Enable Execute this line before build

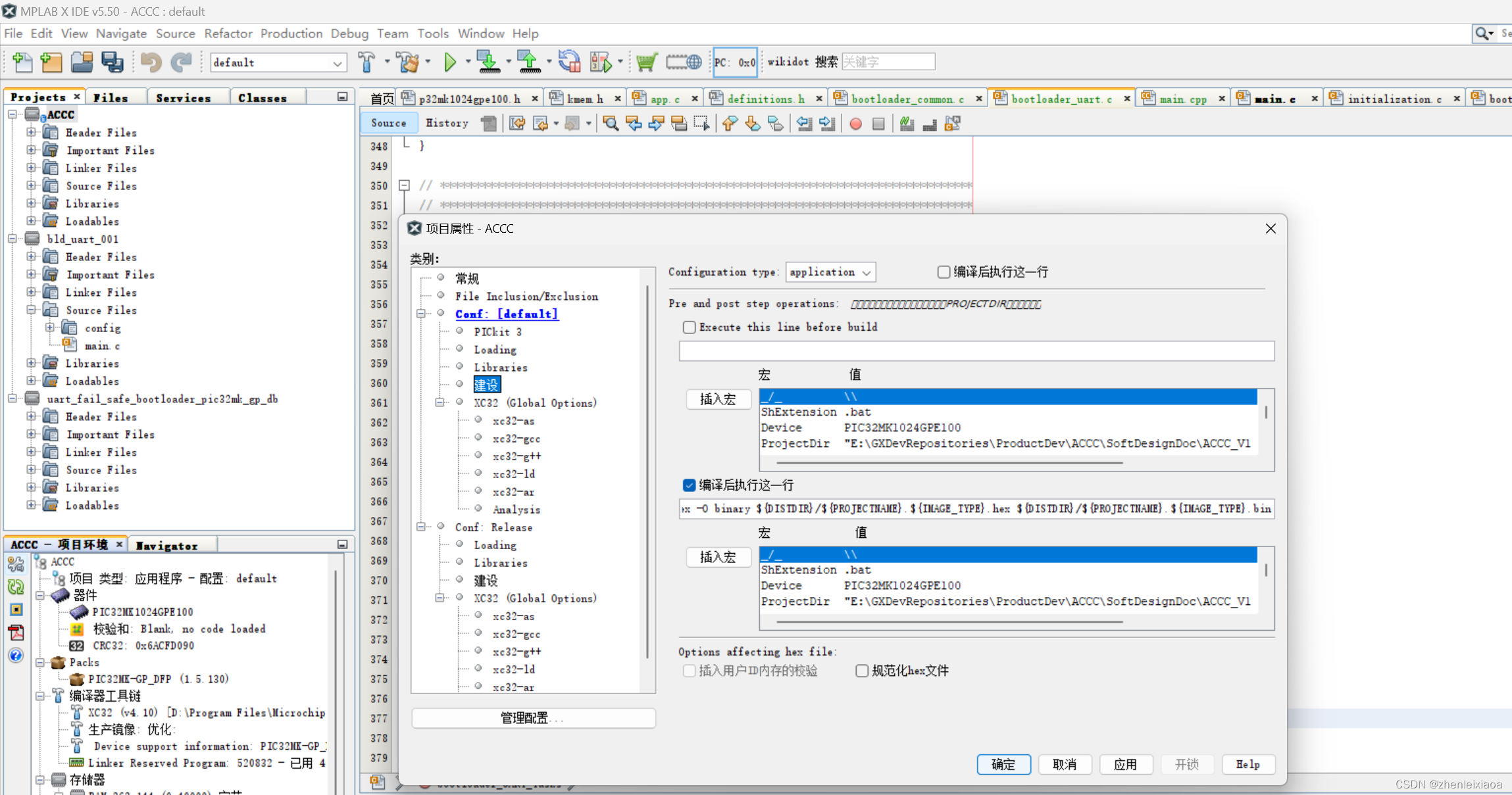(688, 327)
